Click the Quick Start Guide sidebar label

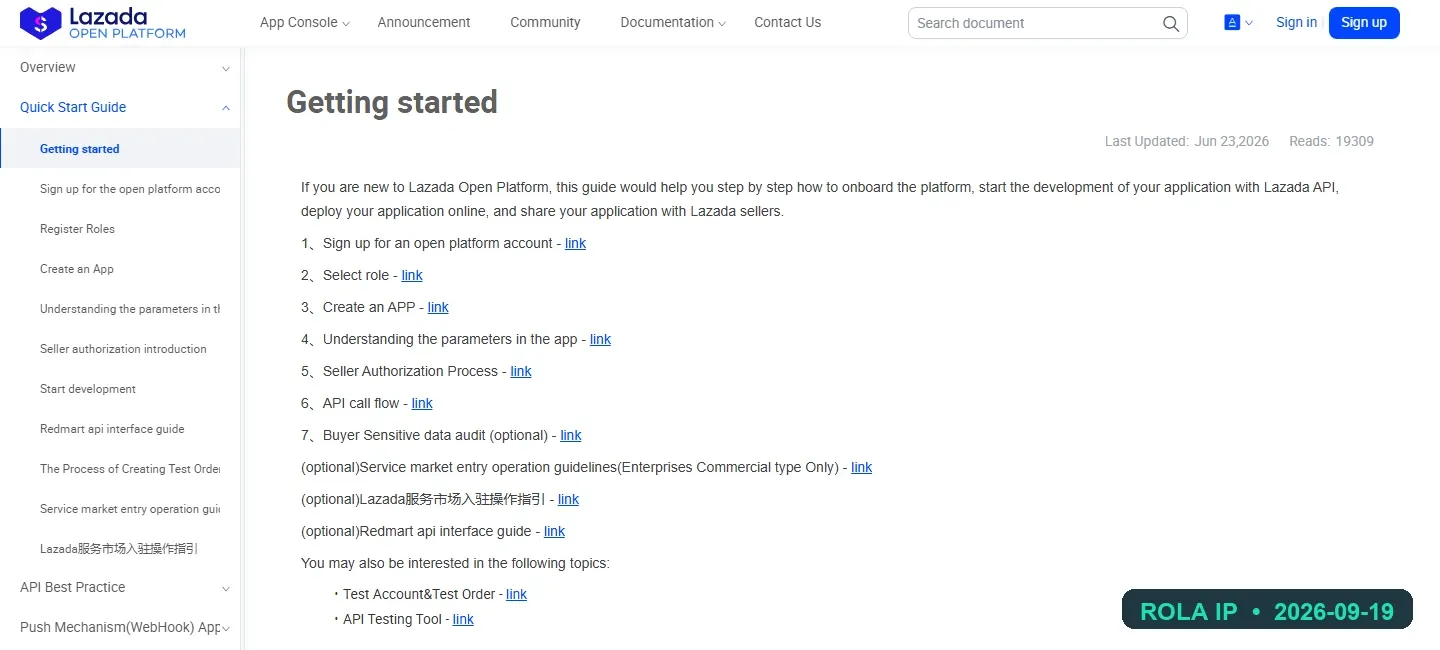(x=73, y=107)
